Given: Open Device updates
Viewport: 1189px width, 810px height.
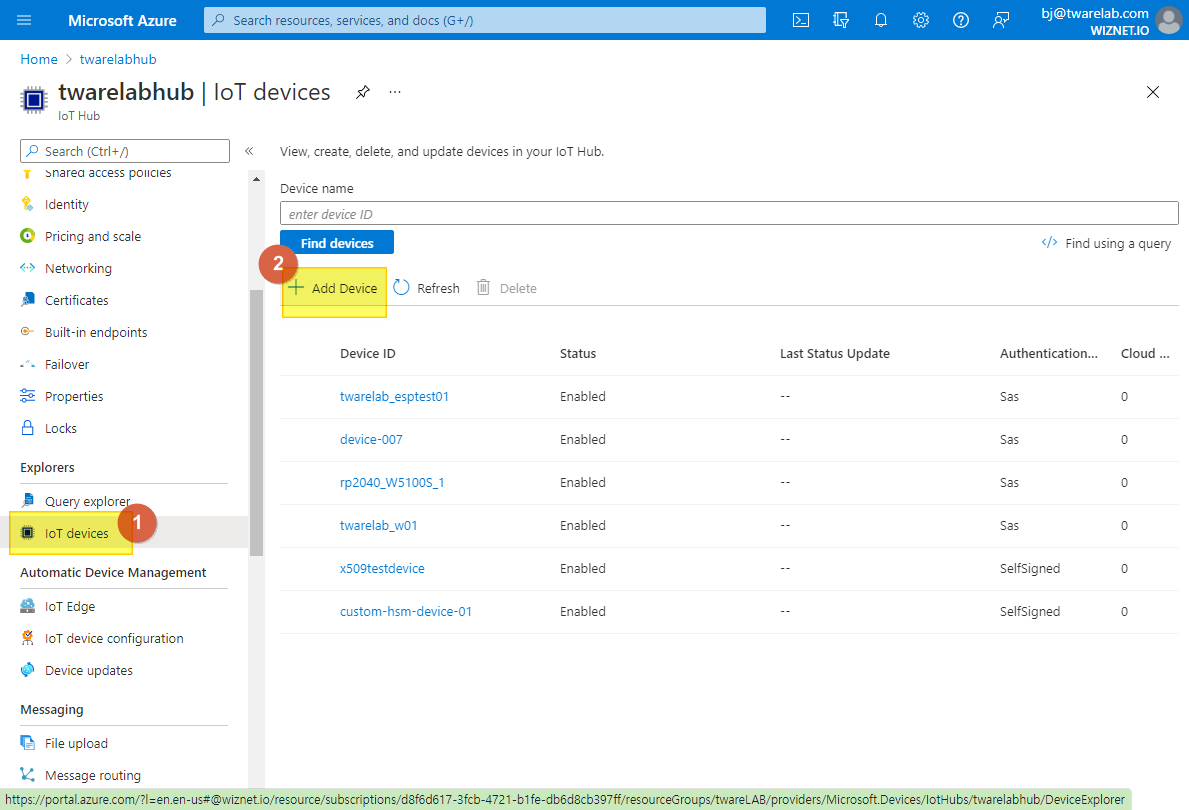Looking at the screenshot, I should (89, 670).
